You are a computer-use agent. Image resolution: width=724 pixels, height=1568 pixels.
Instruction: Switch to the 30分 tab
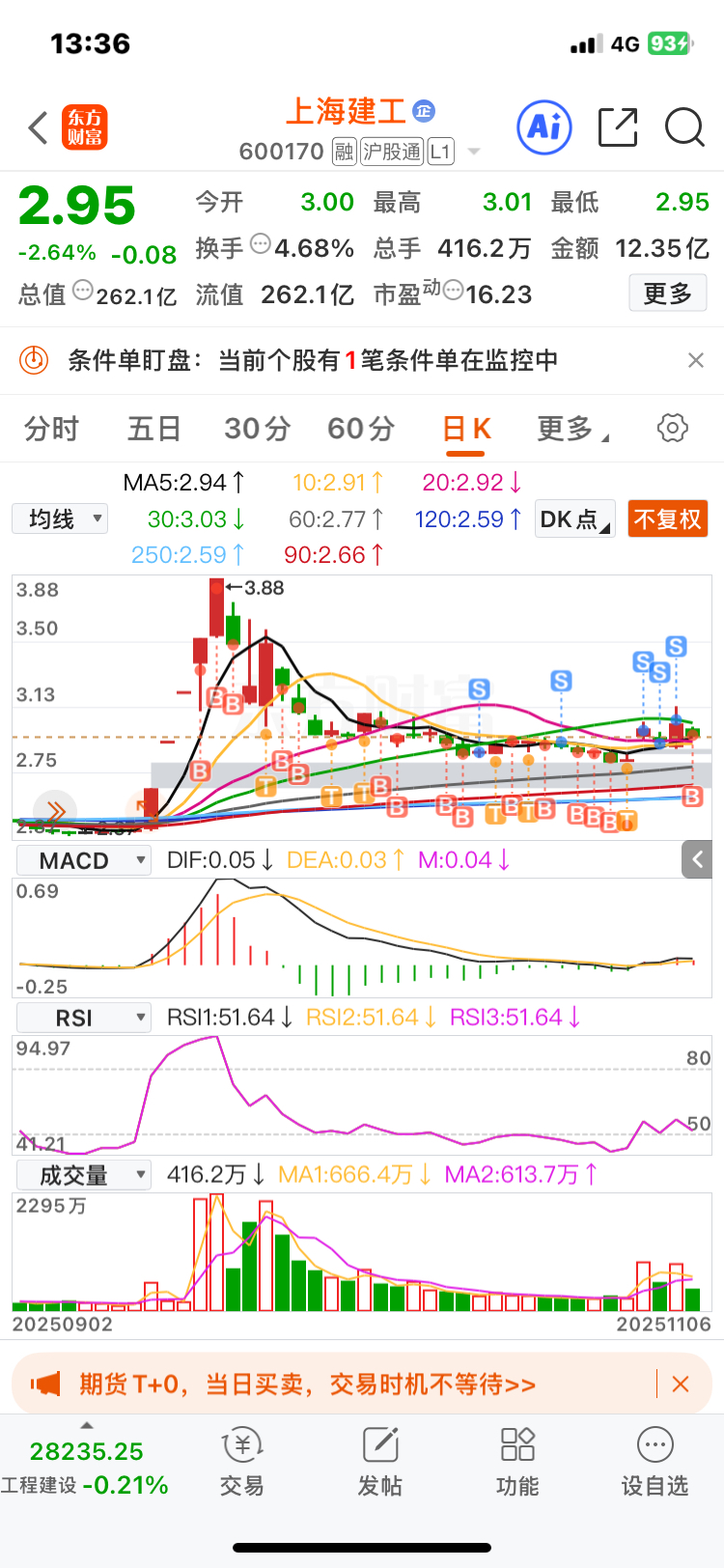coord(258,428)
